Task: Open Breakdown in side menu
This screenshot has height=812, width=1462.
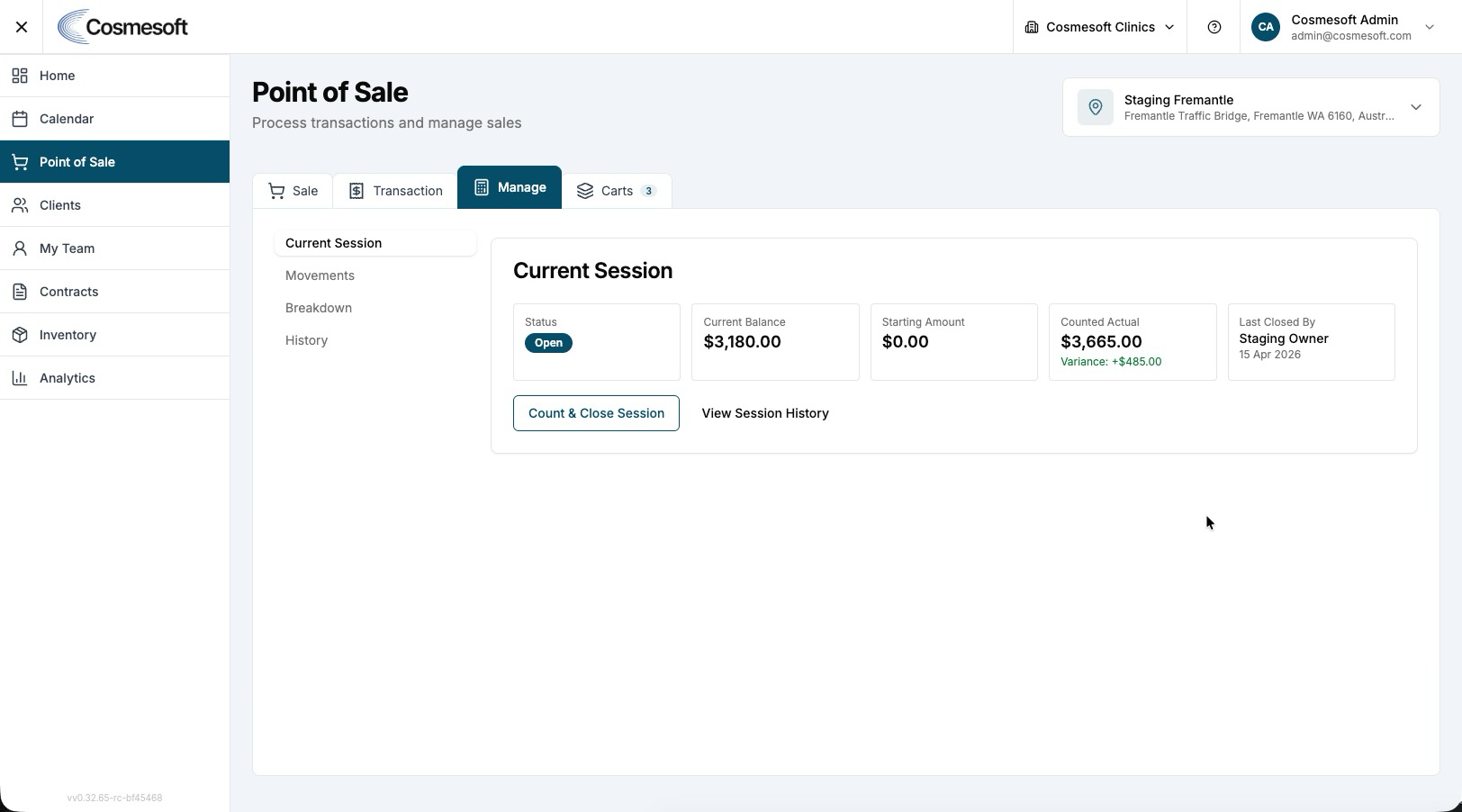Action: pyautogui.click(x=375, y=308)
